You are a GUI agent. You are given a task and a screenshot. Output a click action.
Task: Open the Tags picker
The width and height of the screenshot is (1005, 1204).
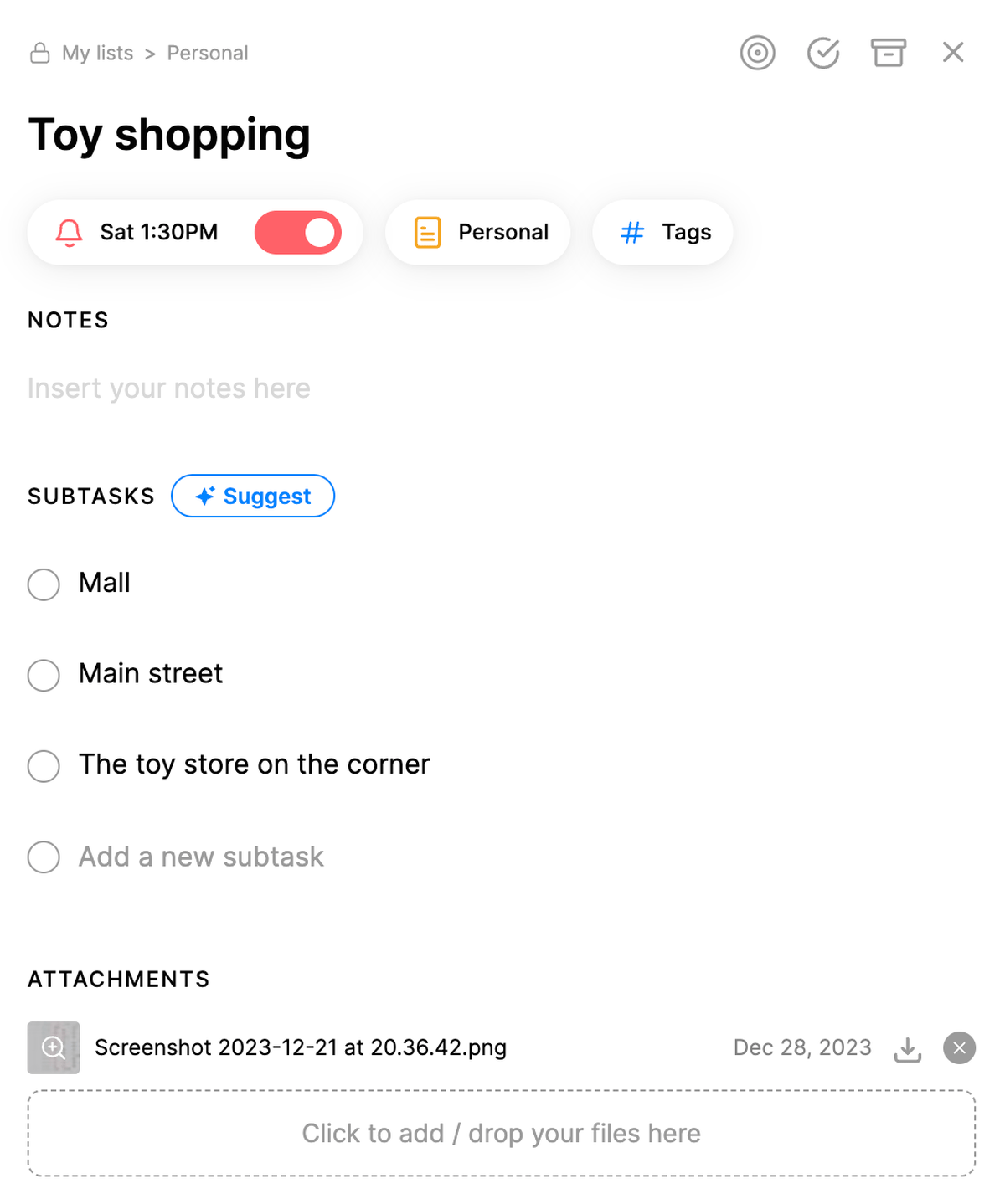click(x=662, y=233)
